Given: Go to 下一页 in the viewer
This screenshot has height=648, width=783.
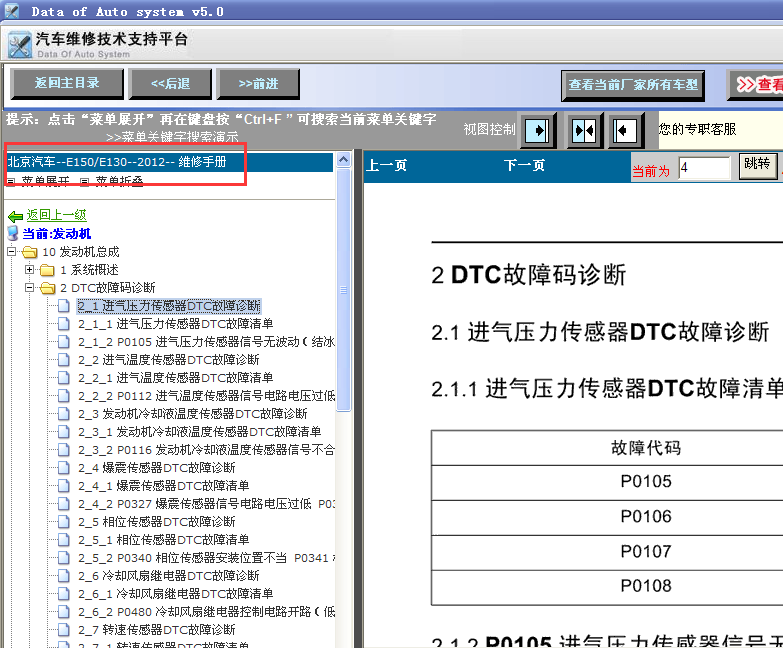Looking at the screenshot, I should 524,165.
